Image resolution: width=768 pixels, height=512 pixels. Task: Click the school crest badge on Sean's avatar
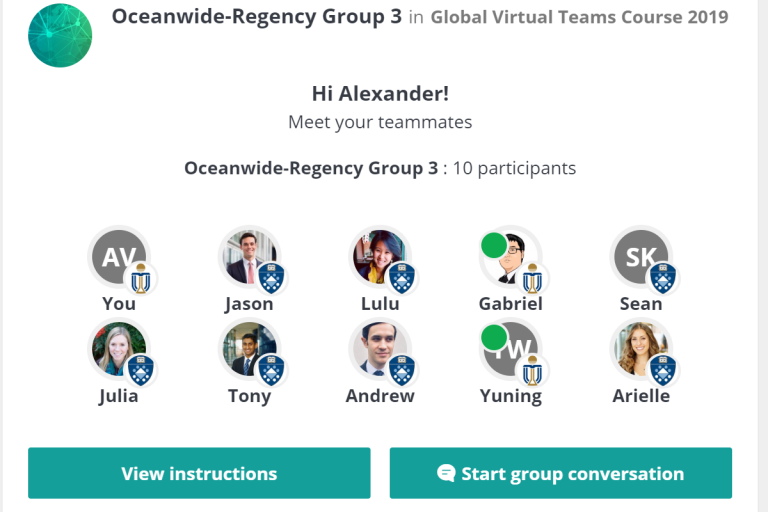663,278
